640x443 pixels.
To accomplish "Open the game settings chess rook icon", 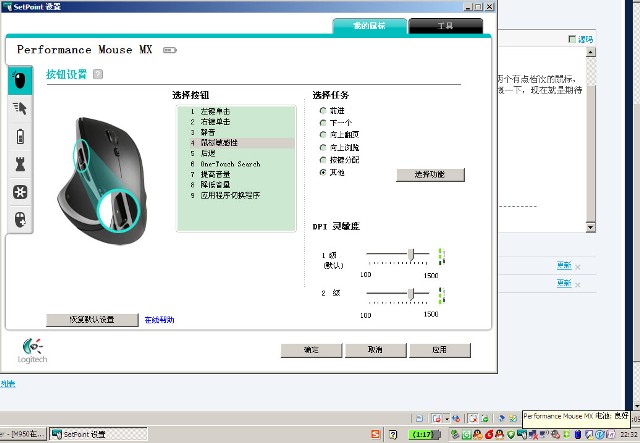I will 20,164.
